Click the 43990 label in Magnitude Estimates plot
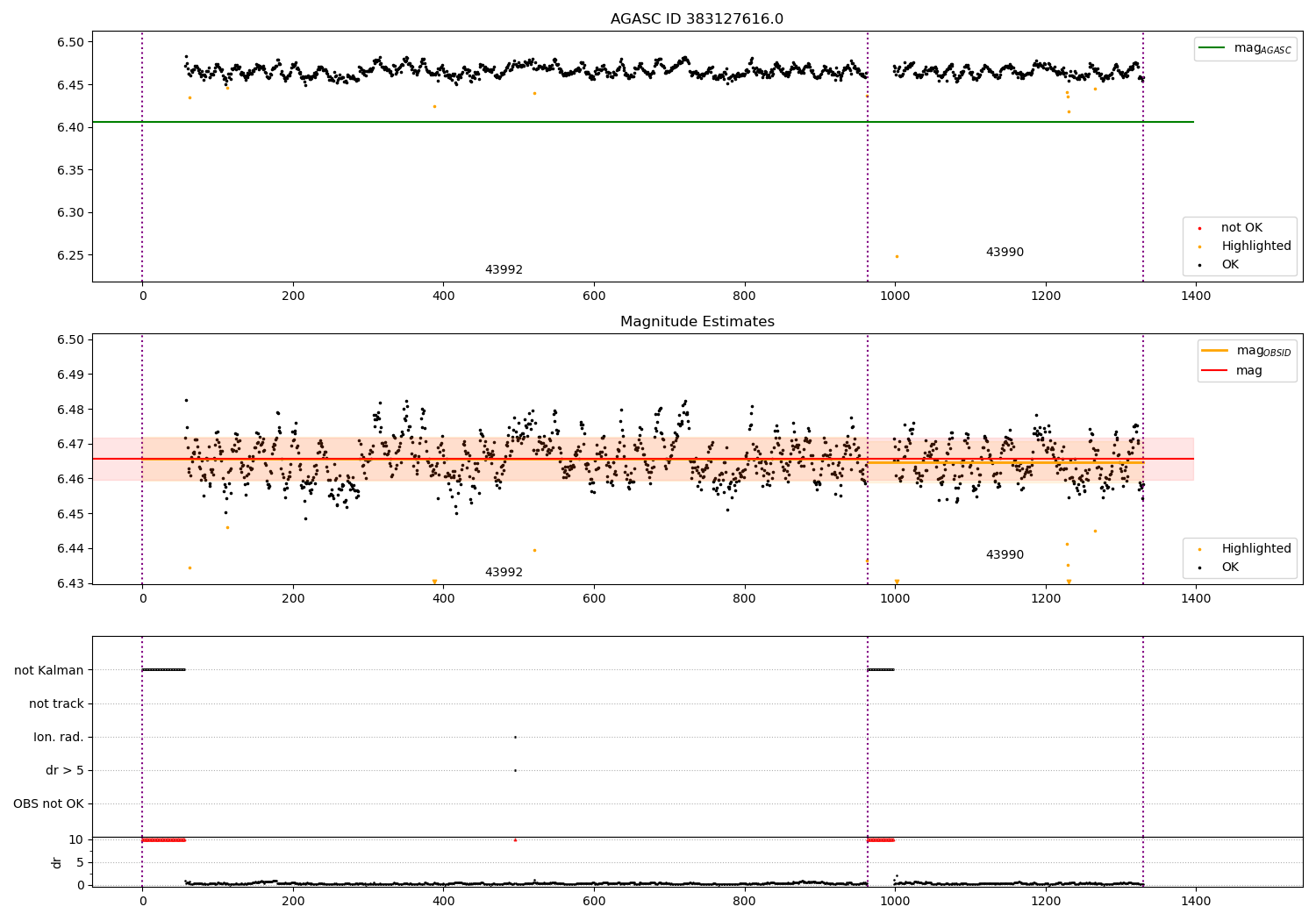1316x921 pixels. tap(1005, 555)
